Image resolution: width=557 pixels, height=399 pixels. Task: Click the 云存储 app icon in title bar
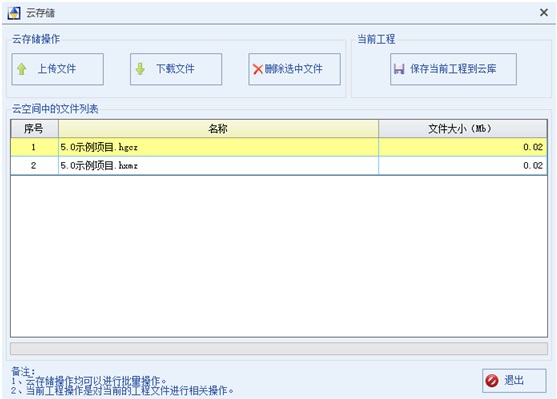(14, 13)
